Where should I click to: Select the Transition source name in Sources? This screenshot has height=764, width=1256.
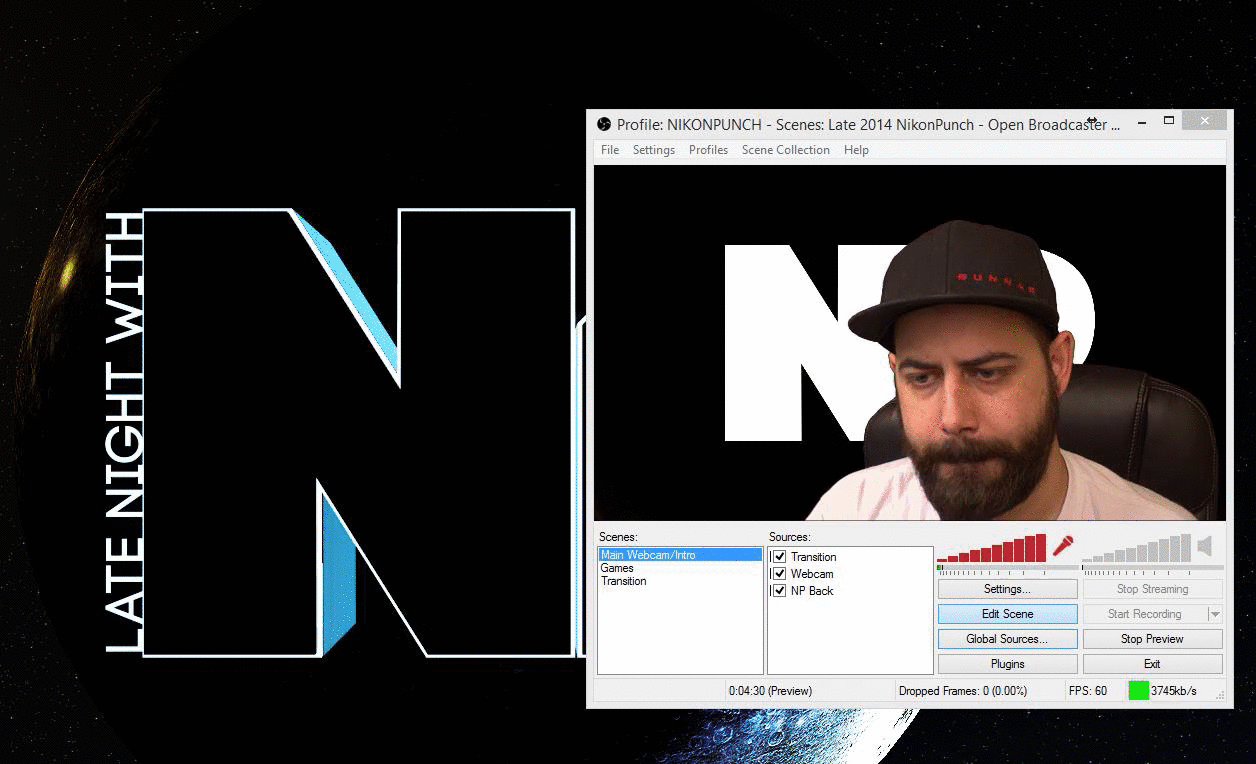(814, 557)
